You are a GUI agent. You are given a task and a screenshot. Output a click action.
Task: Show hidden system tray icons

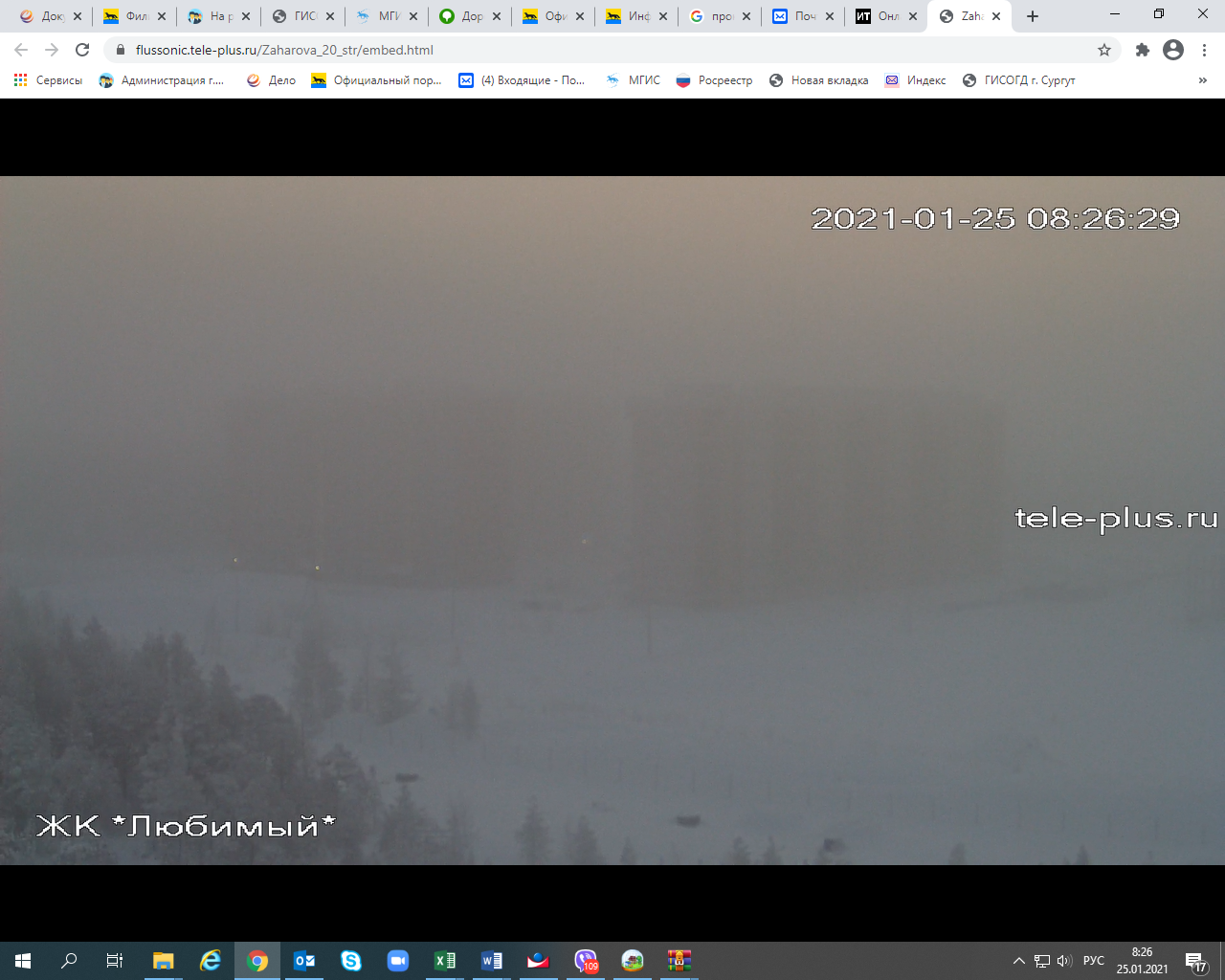[x=1019, y=961]
